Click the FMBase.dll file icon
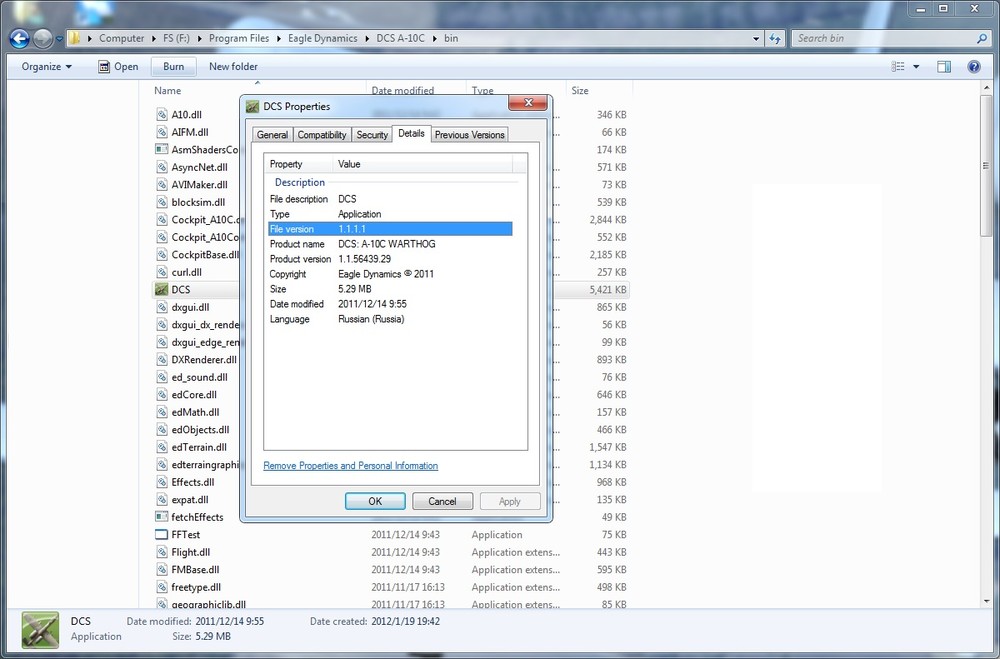The image size is (1000, 659). coord(162,570)
